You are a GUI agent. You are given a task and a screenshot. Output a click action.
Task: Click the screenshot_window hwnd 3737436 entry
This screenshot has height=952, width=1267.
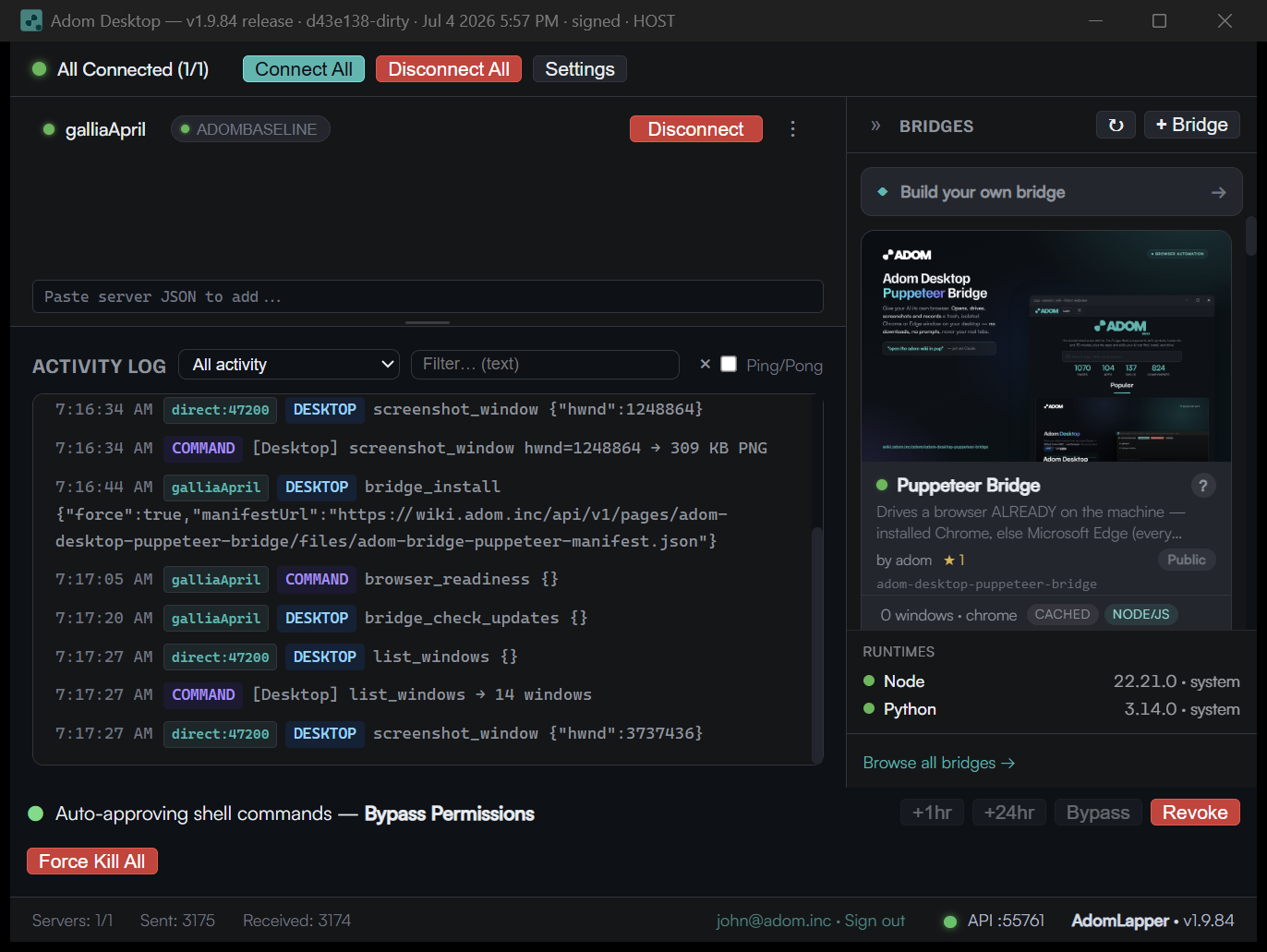(x=421, y=733)
